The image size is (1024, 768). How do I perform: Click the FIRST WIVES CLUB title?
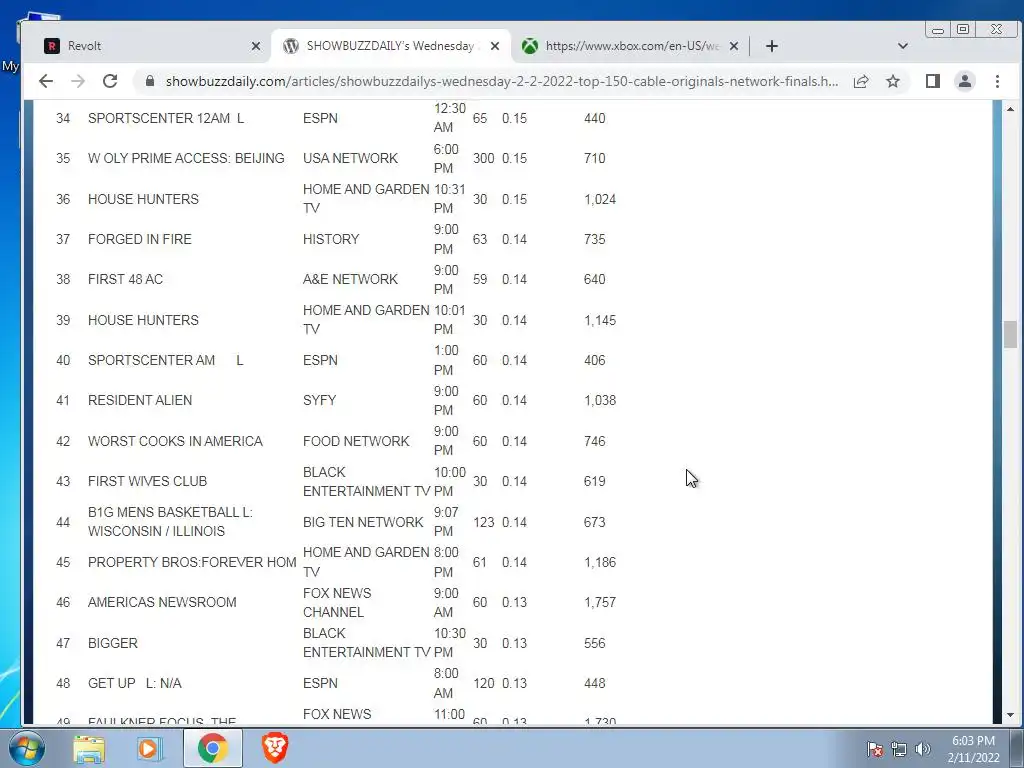[x=148, y=481]
